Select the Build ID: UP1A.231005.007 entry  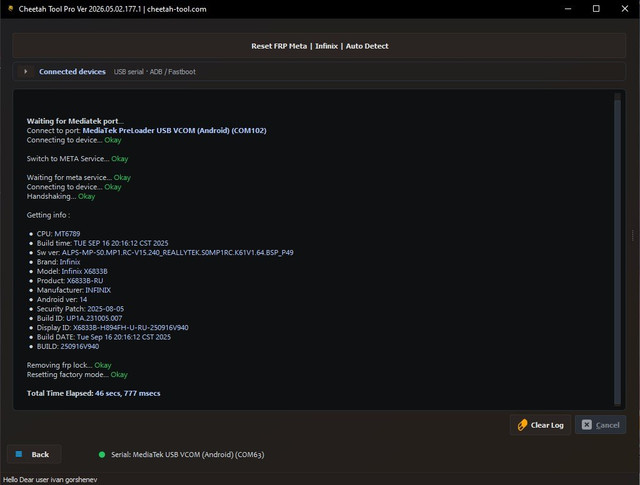80,318
